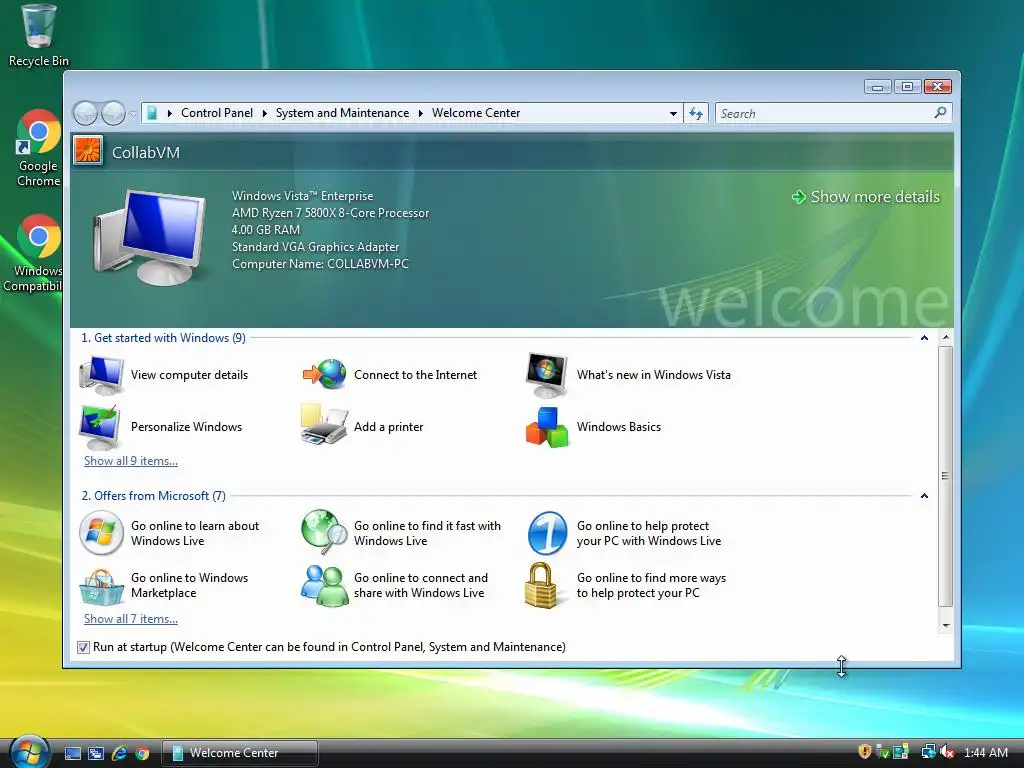
Task: Click the Back navigation button
Action: 85,114
